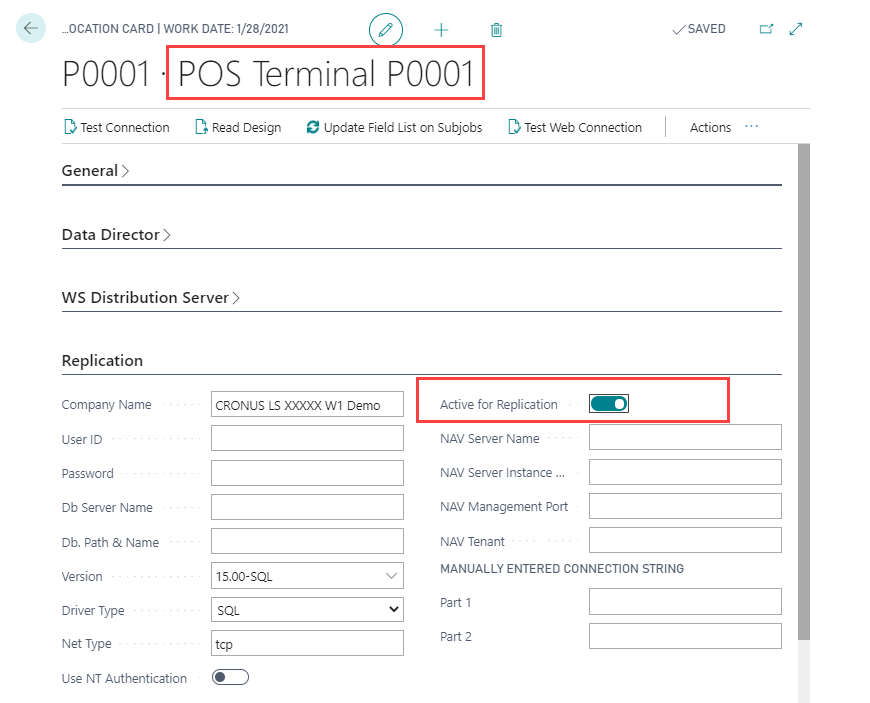Click the NAV Server Name field
870x703 pixels.
pos(685,438)
